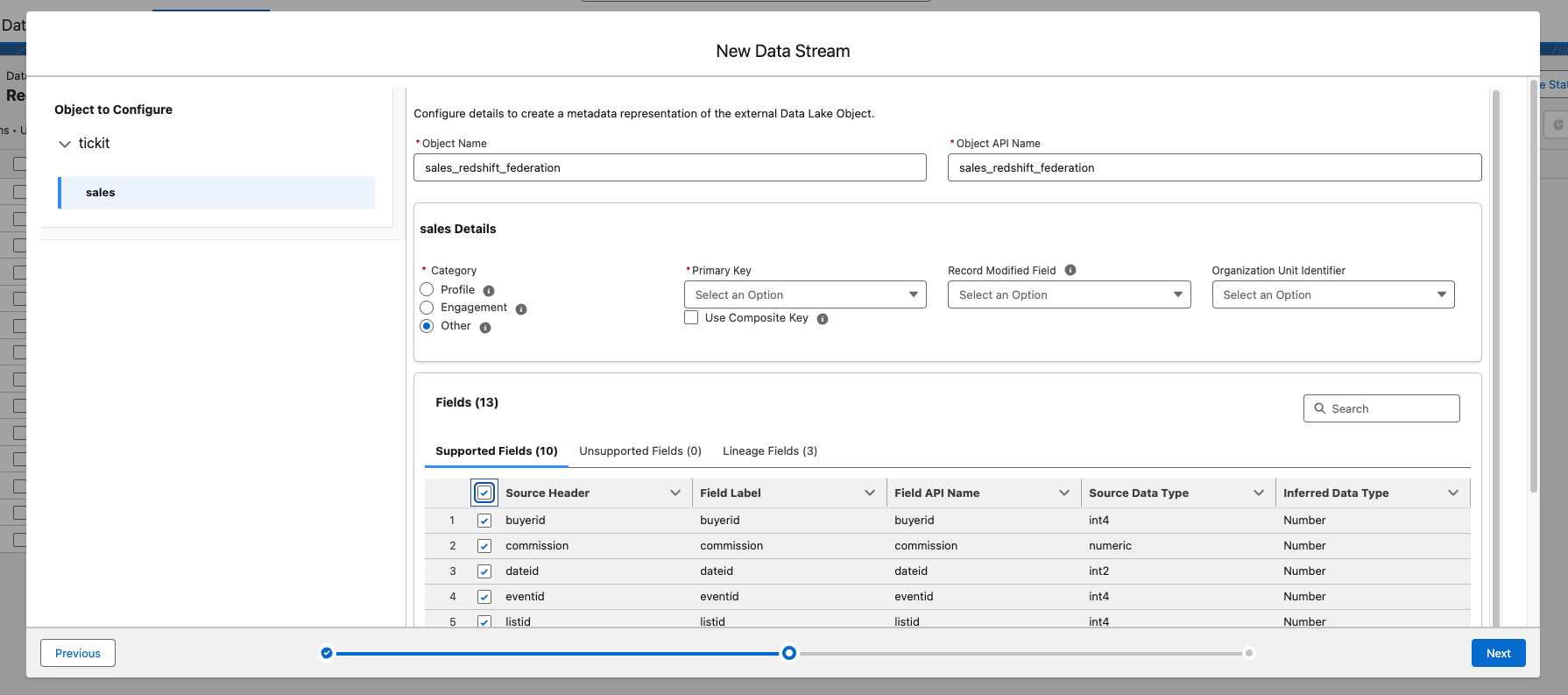Open info tooltip next to Engagement category
Viewport: 1568px width, 695px height.
(521, 309)
